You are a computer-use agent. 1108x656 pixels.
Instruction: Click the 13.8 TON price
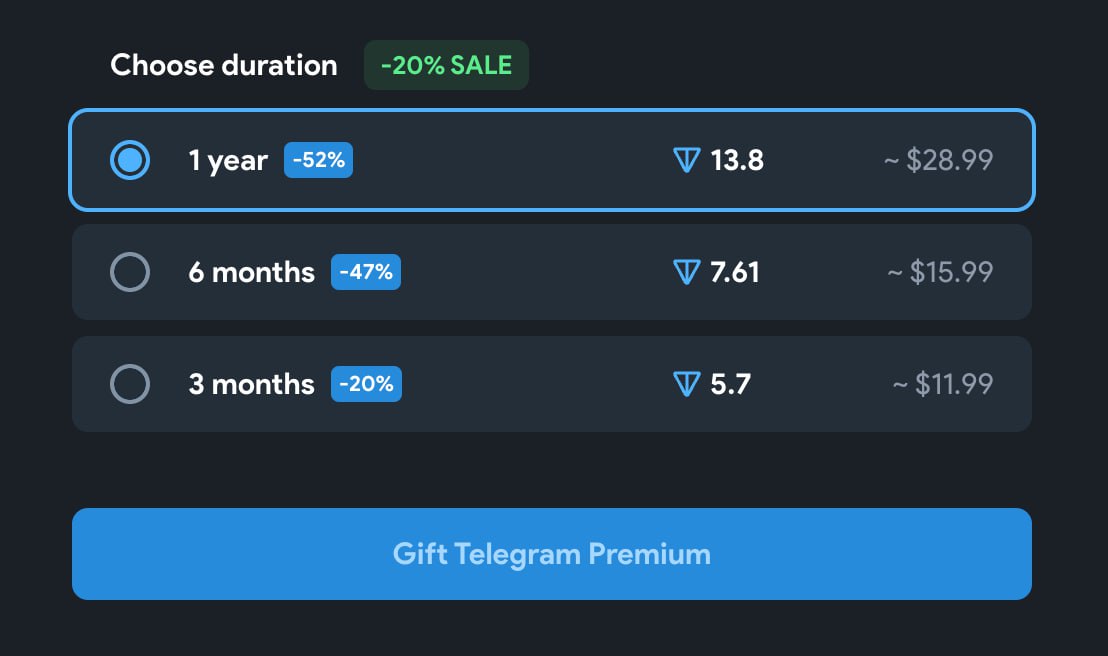pos(737,160)
